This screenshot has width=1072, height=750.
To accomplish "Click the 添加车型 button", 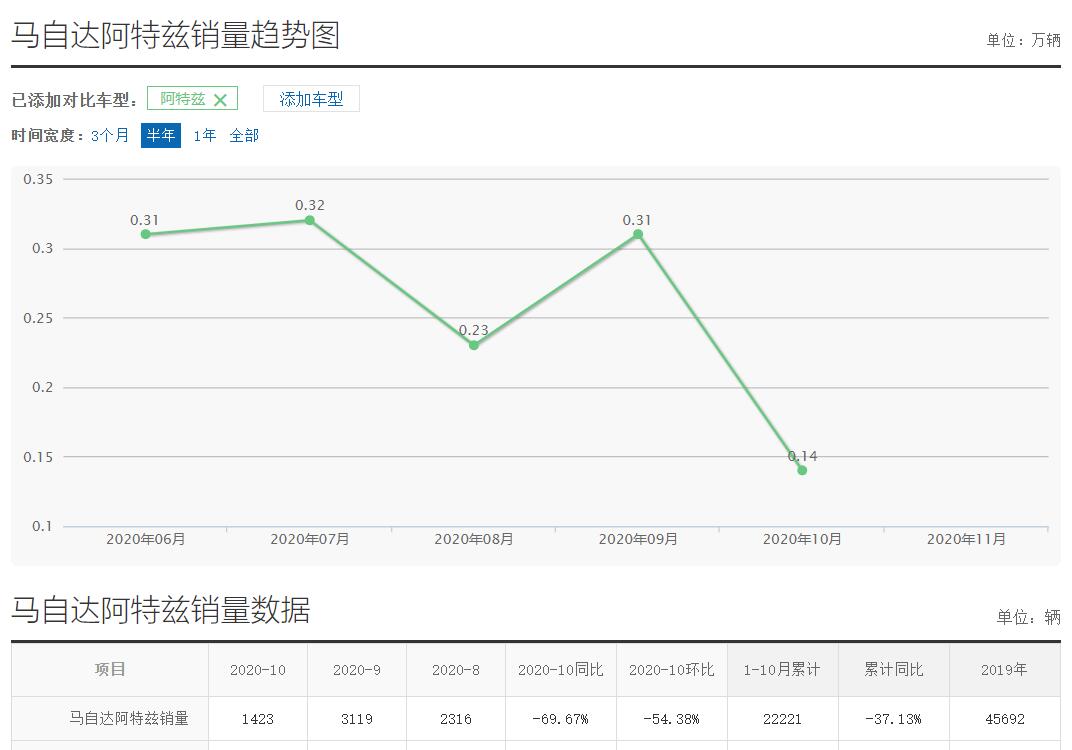I will [310, 98].
